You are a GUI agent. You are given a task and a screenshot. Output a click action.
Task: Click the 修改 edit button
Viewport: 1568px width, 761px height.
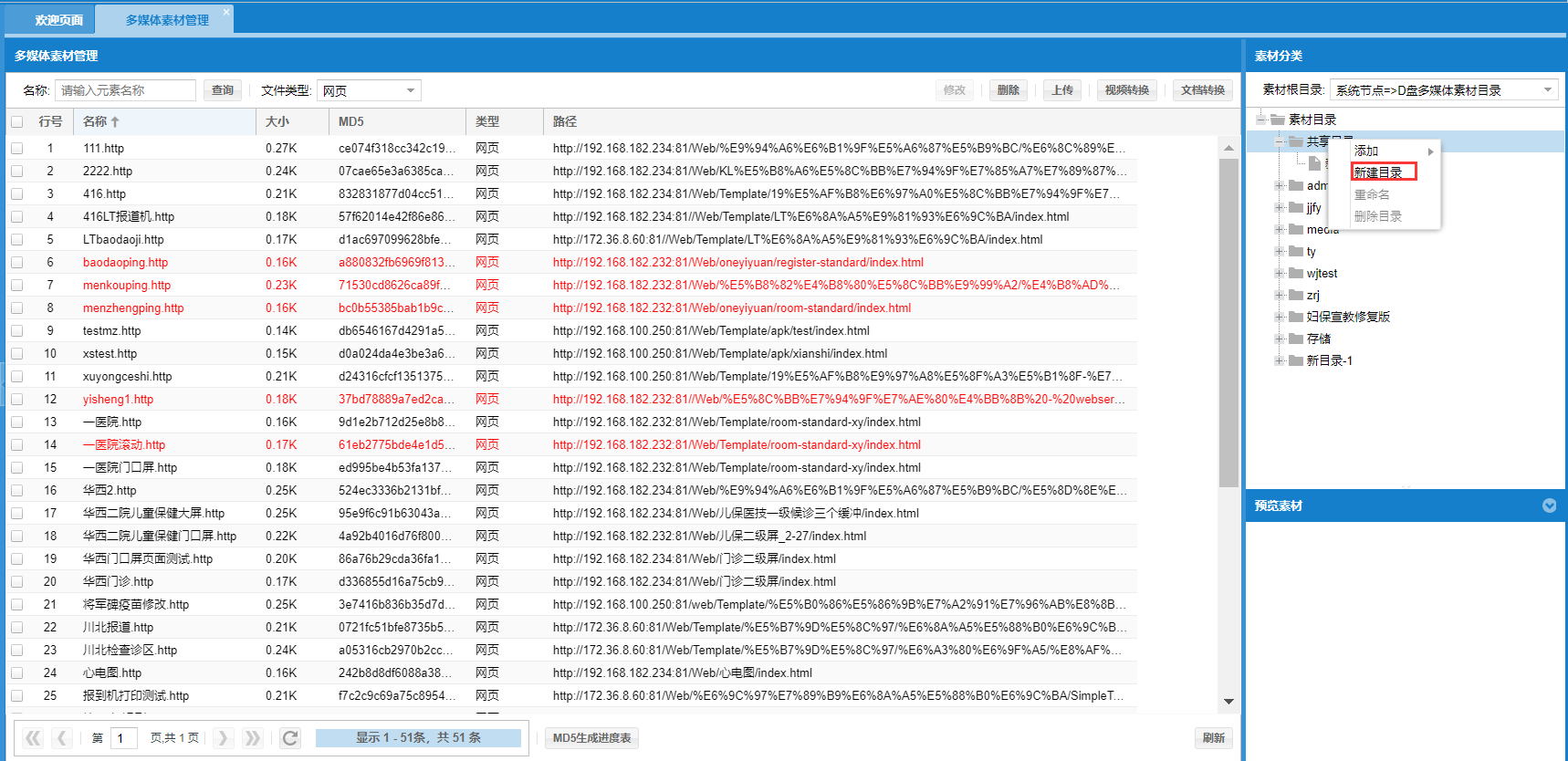point(955,90)
